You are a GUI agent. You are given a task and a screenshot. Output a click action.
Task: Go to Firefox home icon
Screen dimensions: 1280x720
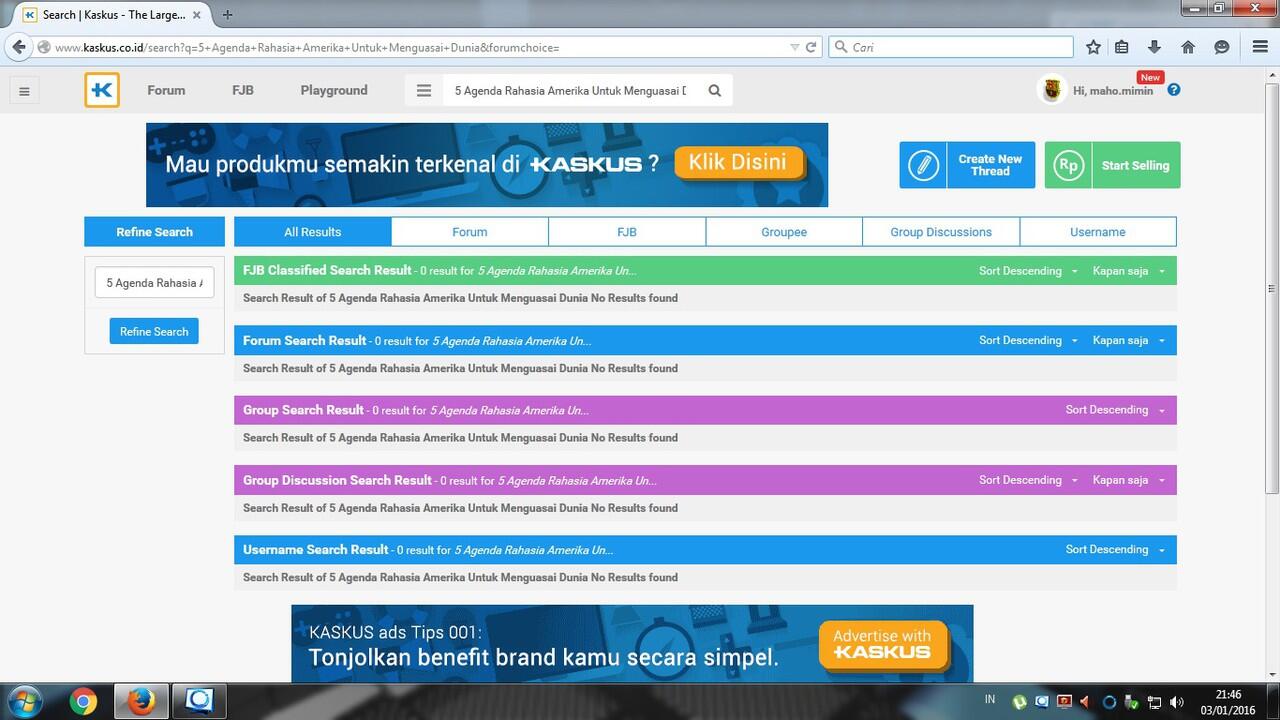point(1188,47)
